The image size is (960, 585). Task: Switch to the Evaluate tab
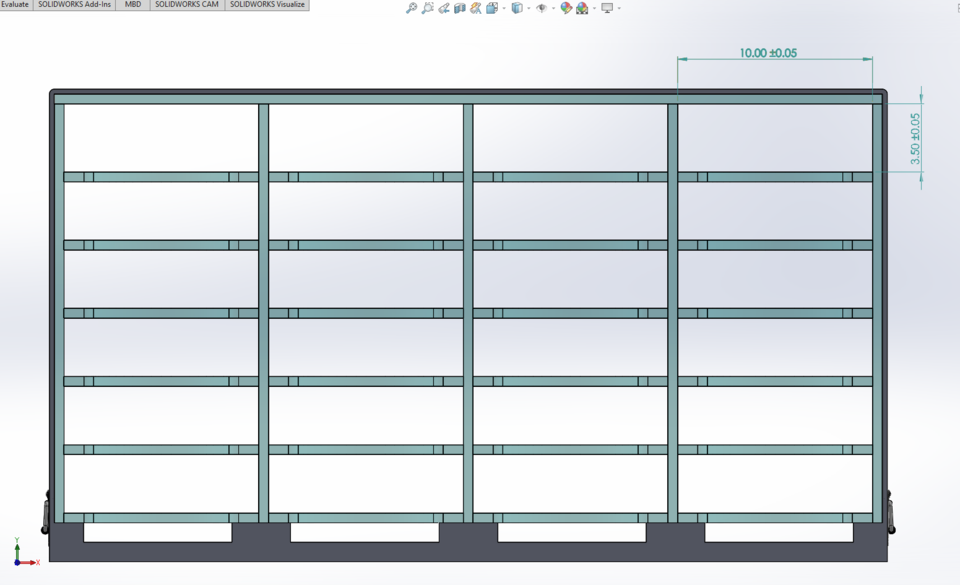(x=15, y=5)
